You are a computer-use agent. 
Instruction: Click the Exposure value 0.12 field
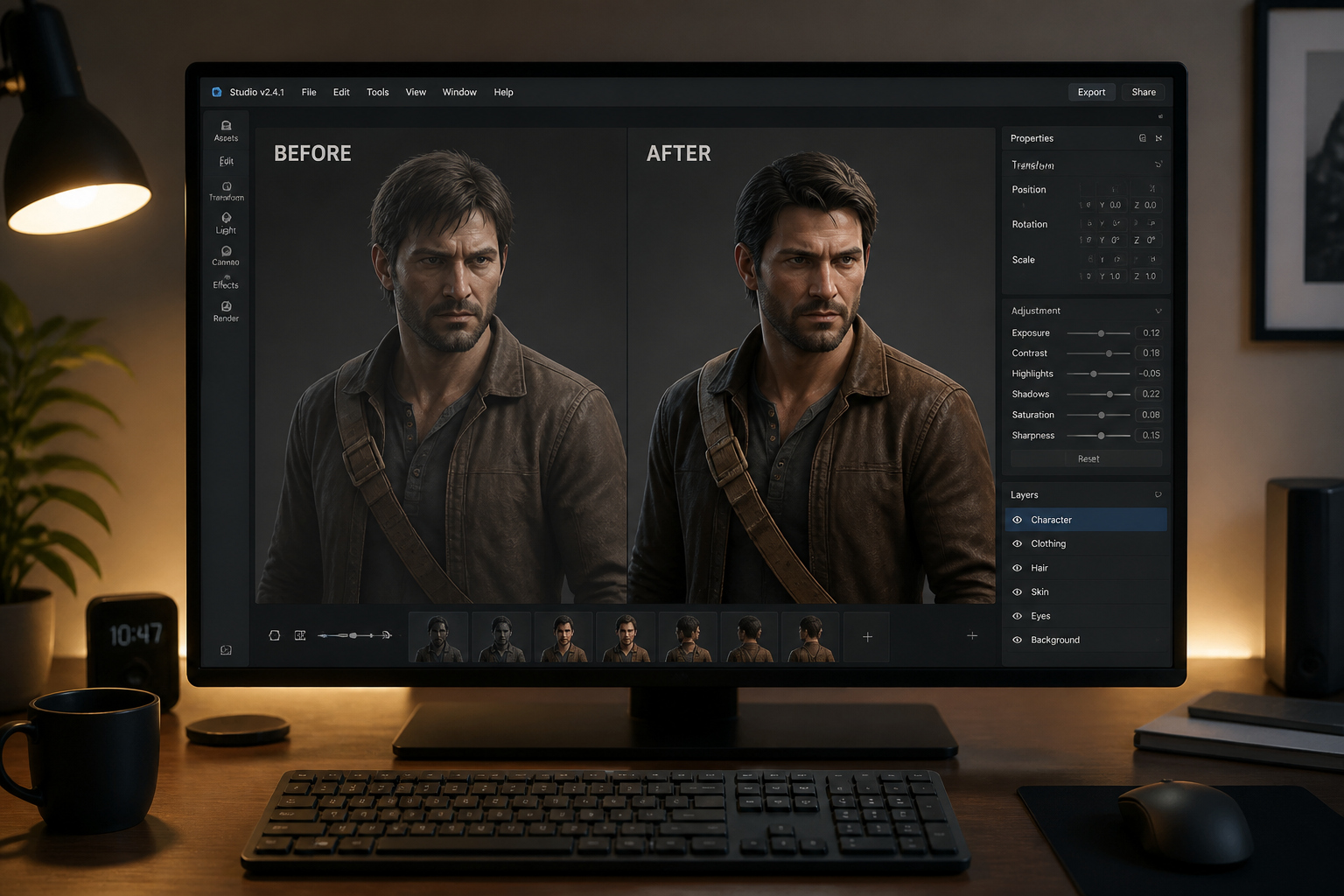click(1150, 333)
